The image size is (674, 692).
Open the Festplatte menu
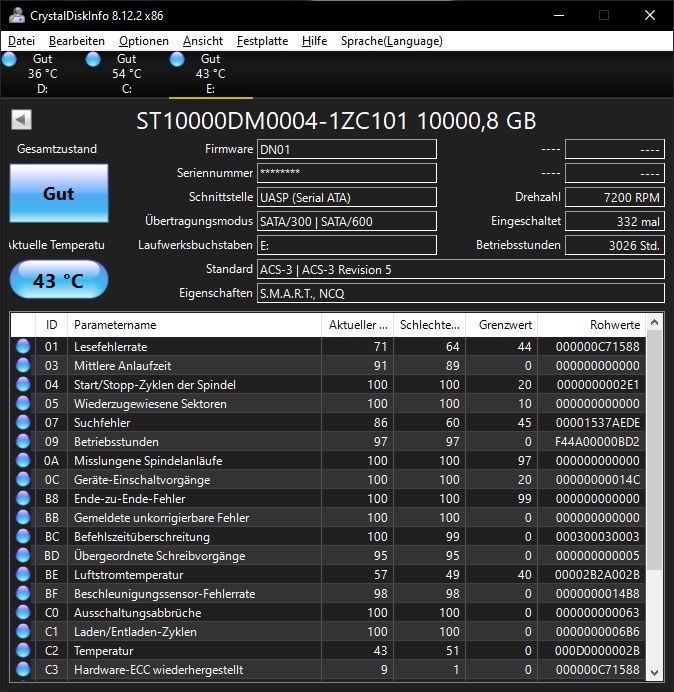point(262,41)
